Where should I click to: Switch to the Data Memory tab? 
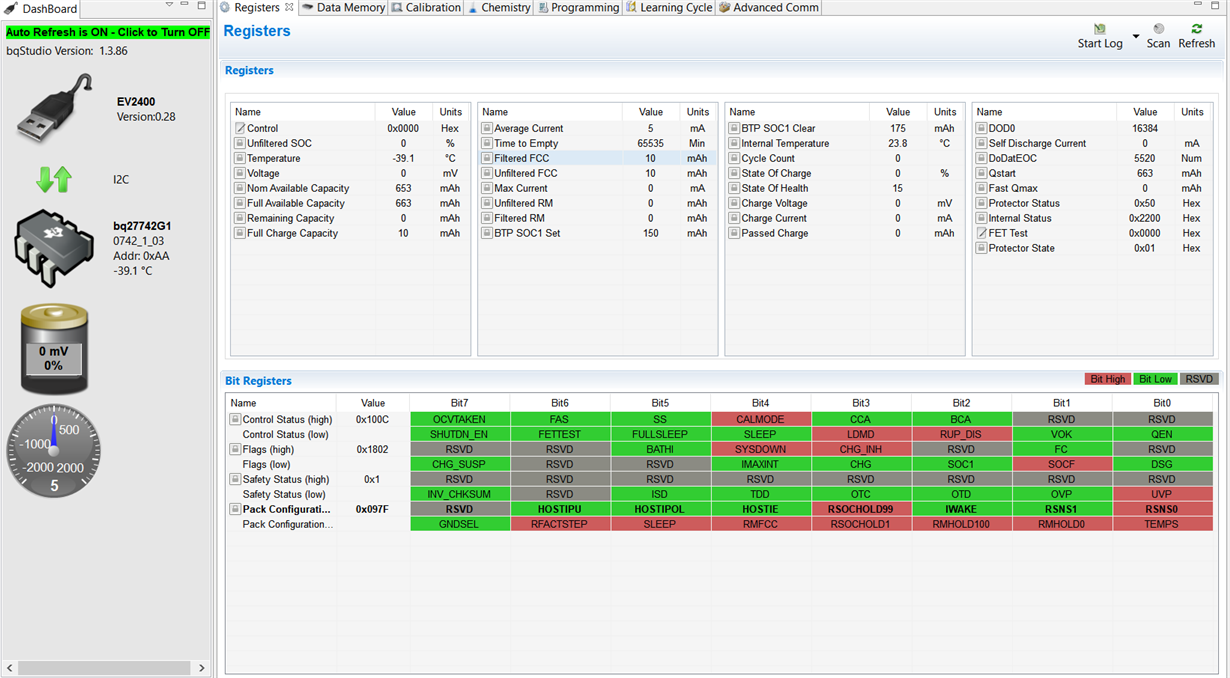coord(343,8)
